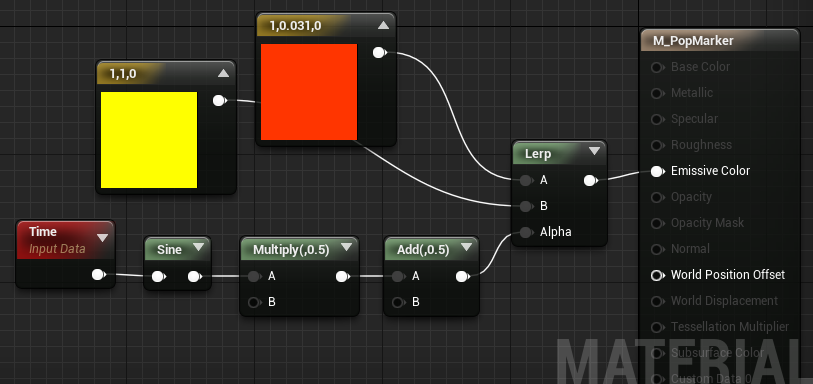813x384 pixels.
Task: Select the Lerp node title
Action: coord(538,154)
